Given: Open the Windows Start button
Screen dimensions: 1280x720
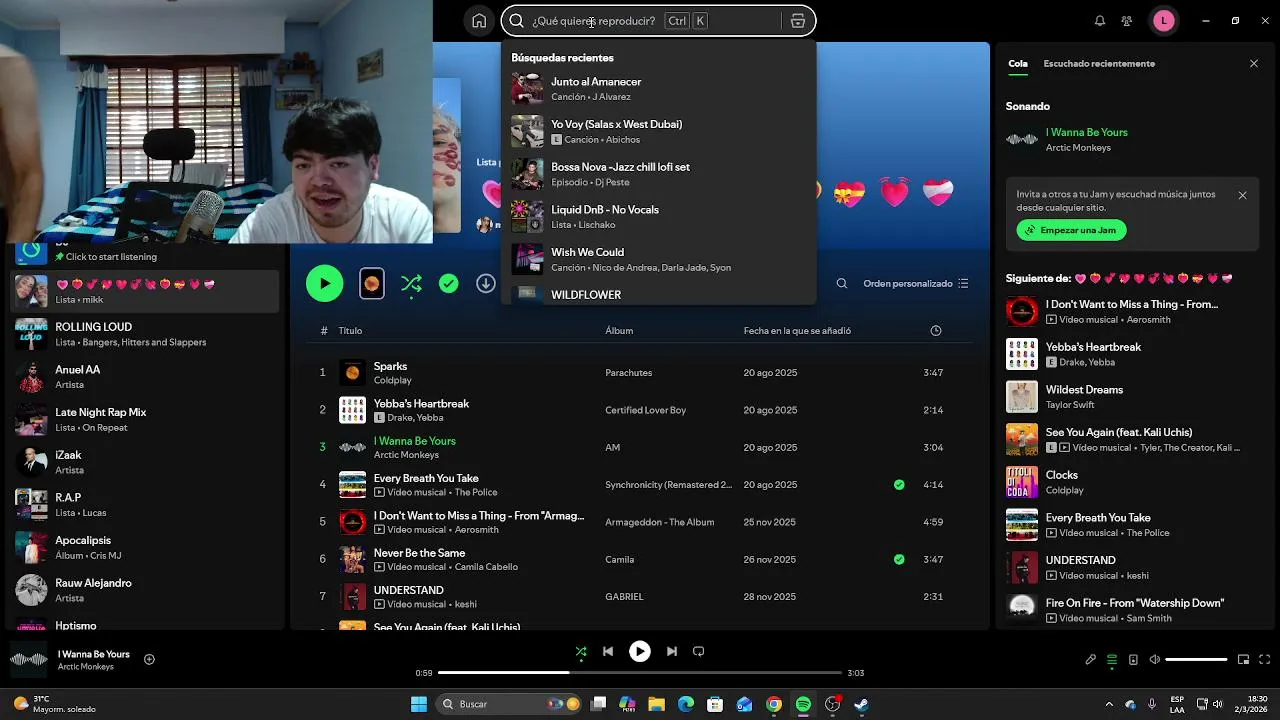Looking at the screenshot, I should pos(419,704).
